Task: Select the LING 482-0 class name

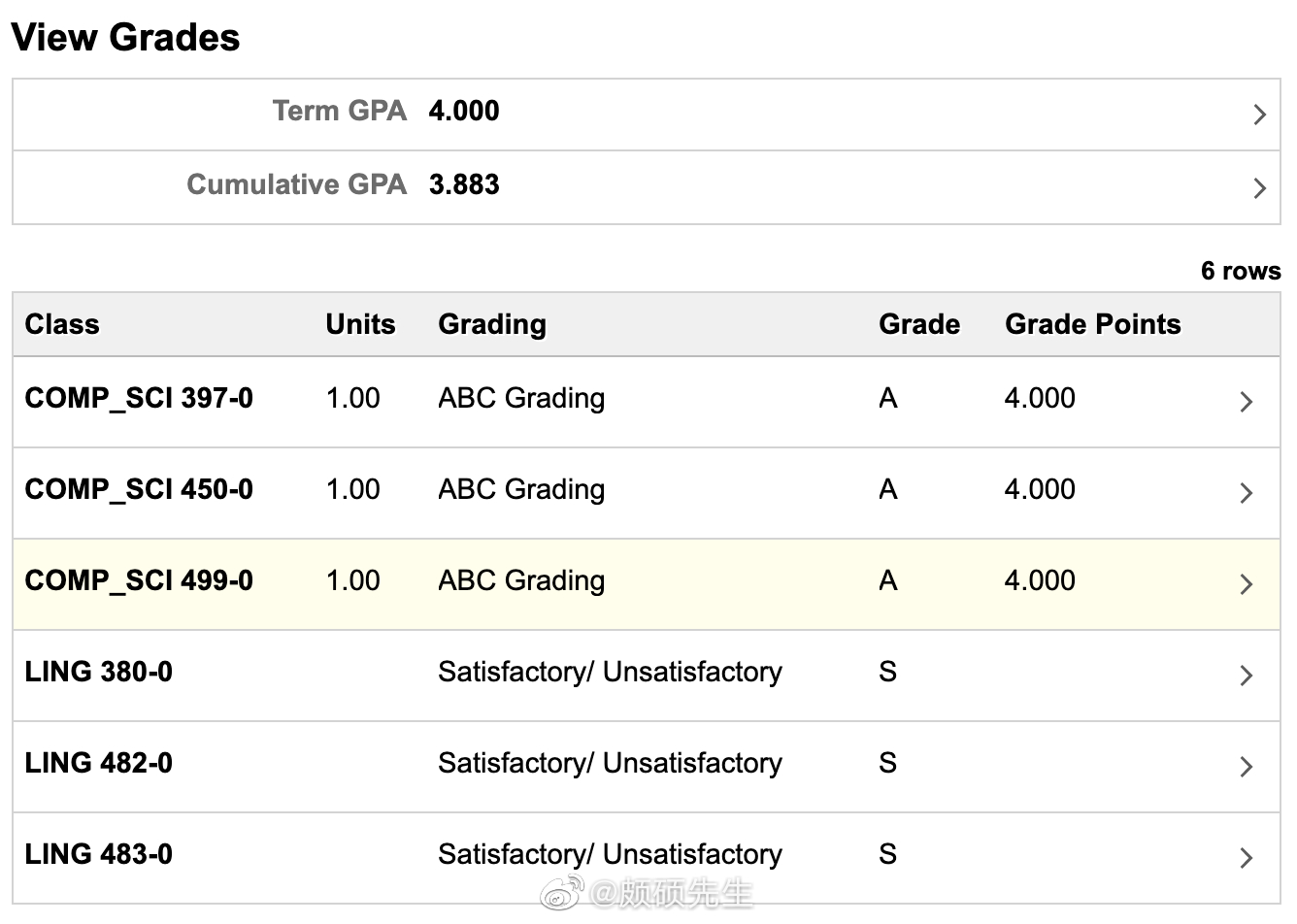Action: [99, 763]
